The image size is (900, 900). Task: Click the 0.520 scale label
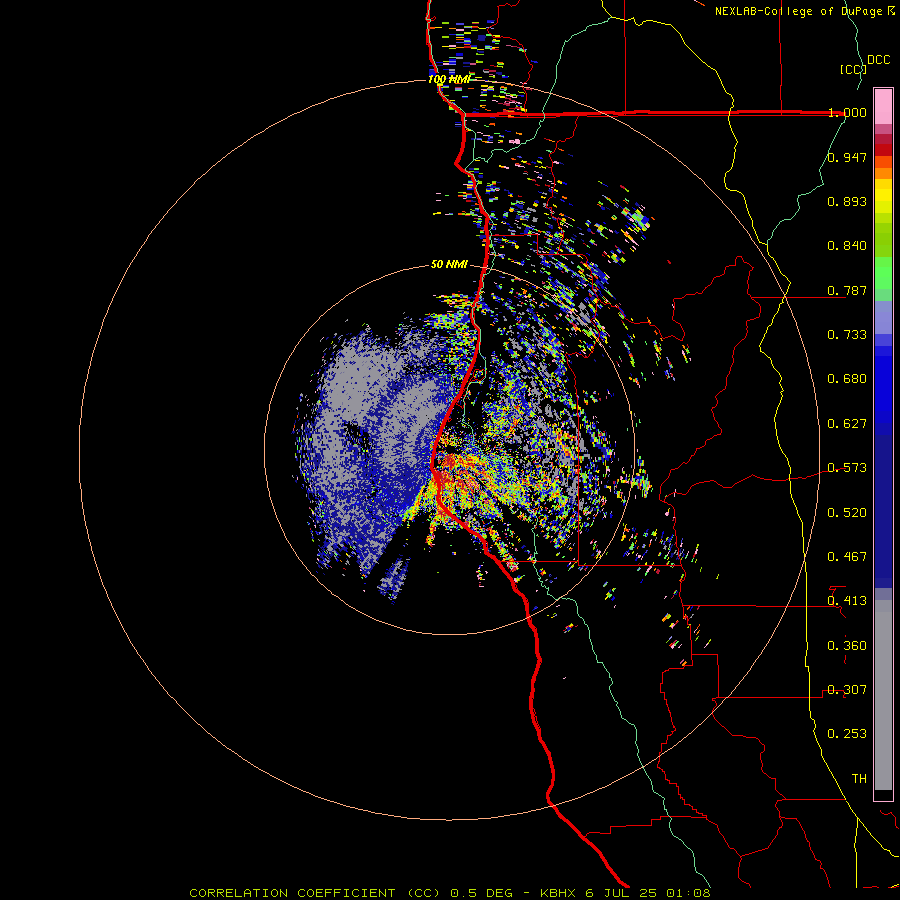(x=847, y=512)
